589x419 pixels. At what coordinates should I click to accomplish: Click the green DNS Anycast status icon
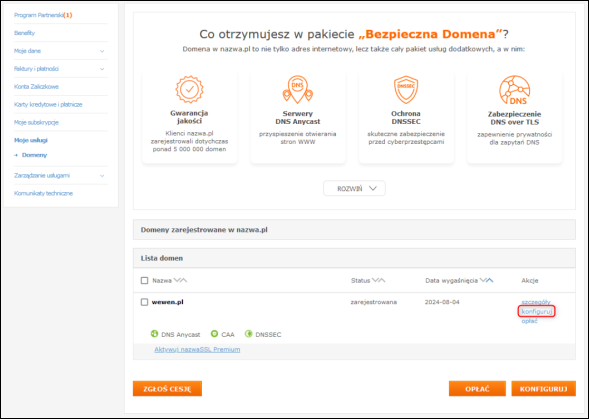click(154, 334)
